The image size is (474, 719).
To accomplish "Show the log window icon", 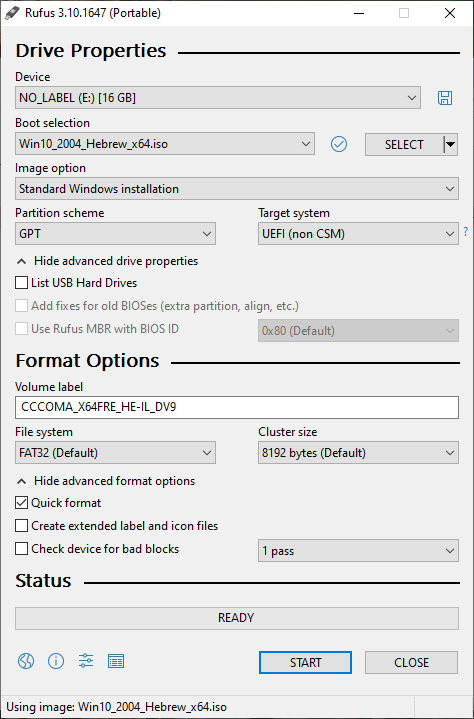I will pyautogui.click(x=116, y=661).
